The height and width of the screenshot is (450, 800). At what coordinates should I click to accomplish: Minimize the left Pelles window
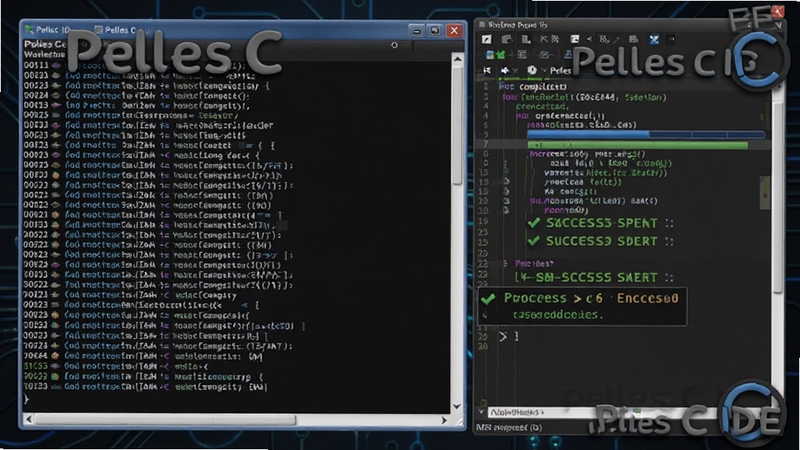(x=417, y=31)
